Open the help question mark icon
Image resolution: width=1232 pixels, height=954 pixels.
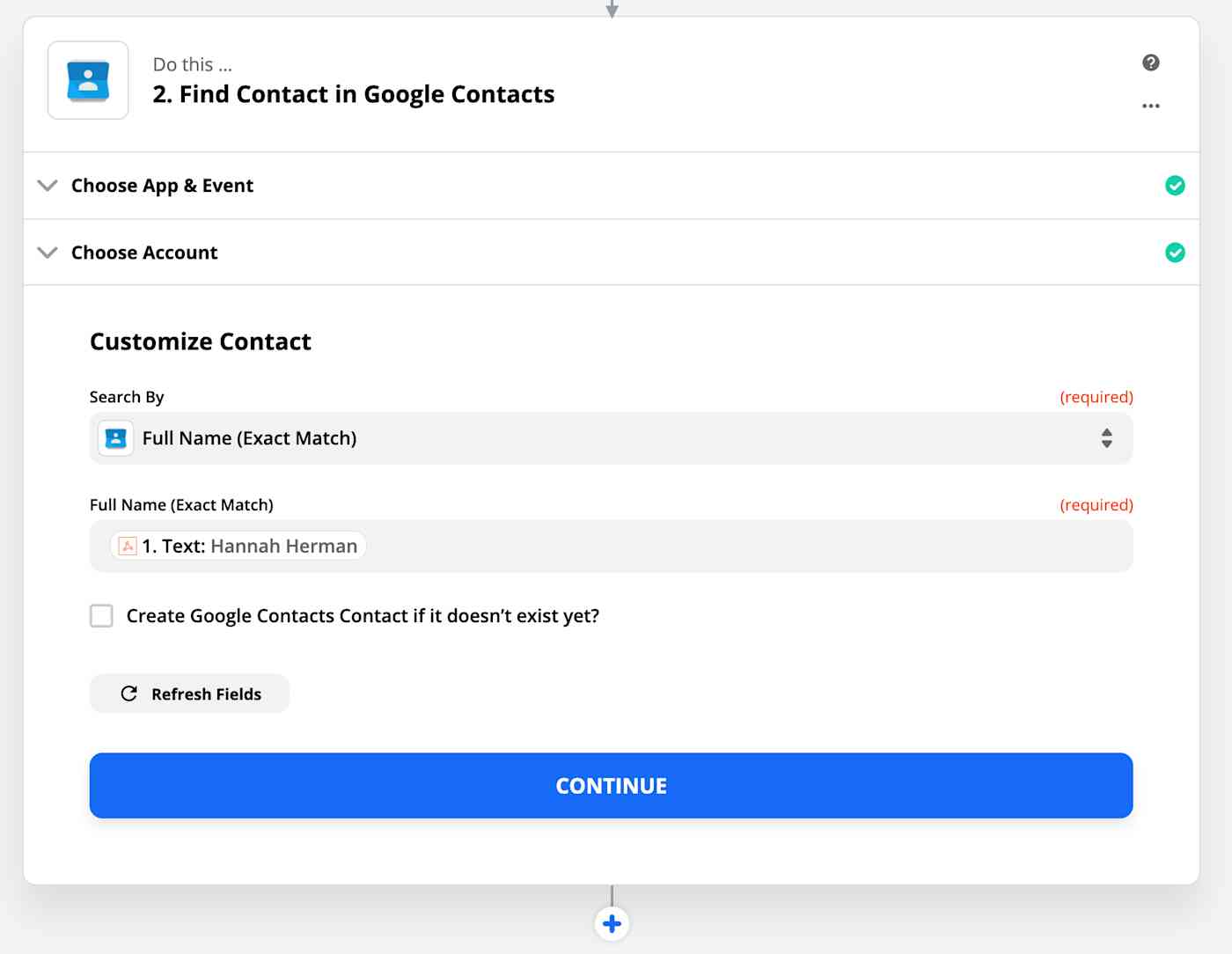[1150, 62]
